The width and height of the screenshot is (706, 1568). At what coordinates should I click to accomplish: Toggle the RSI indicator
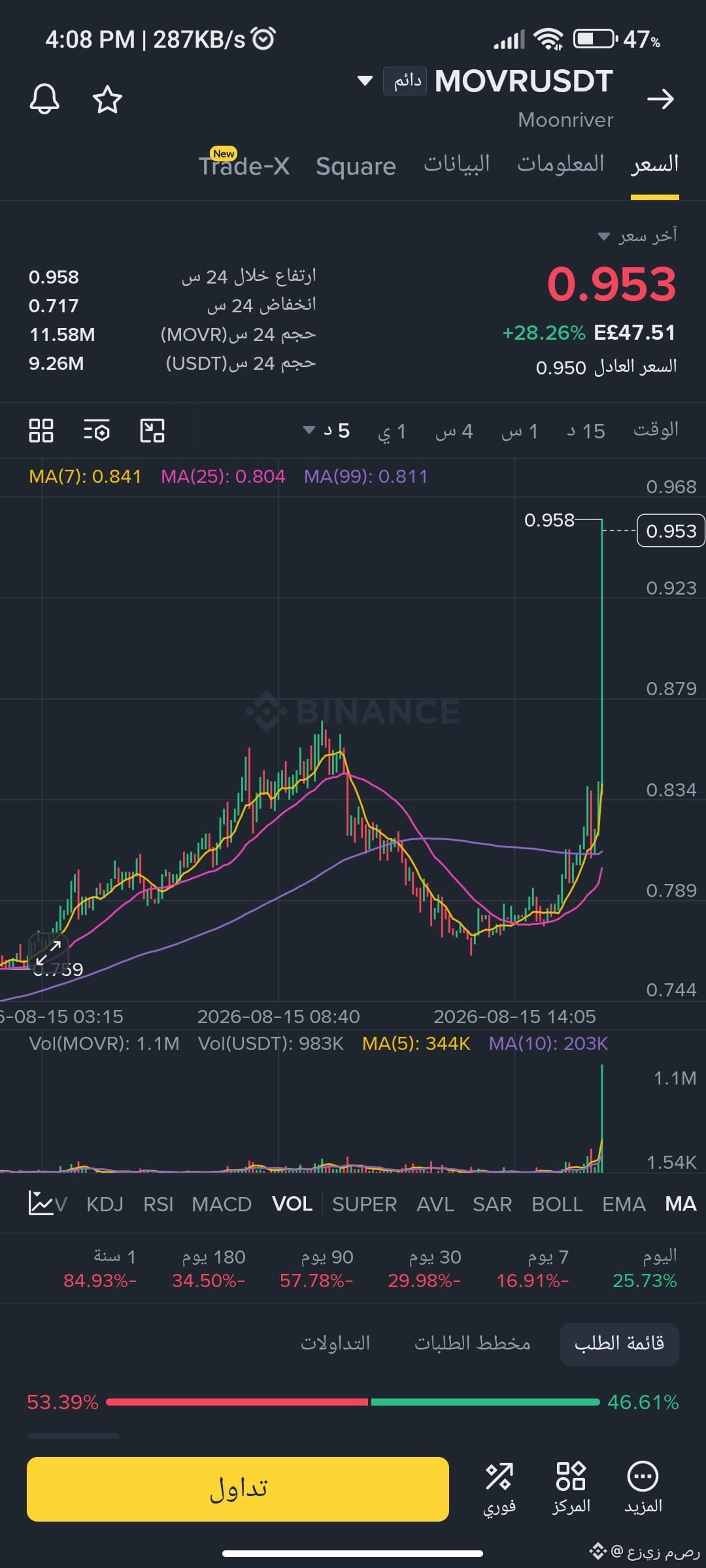coord(158,1204)
